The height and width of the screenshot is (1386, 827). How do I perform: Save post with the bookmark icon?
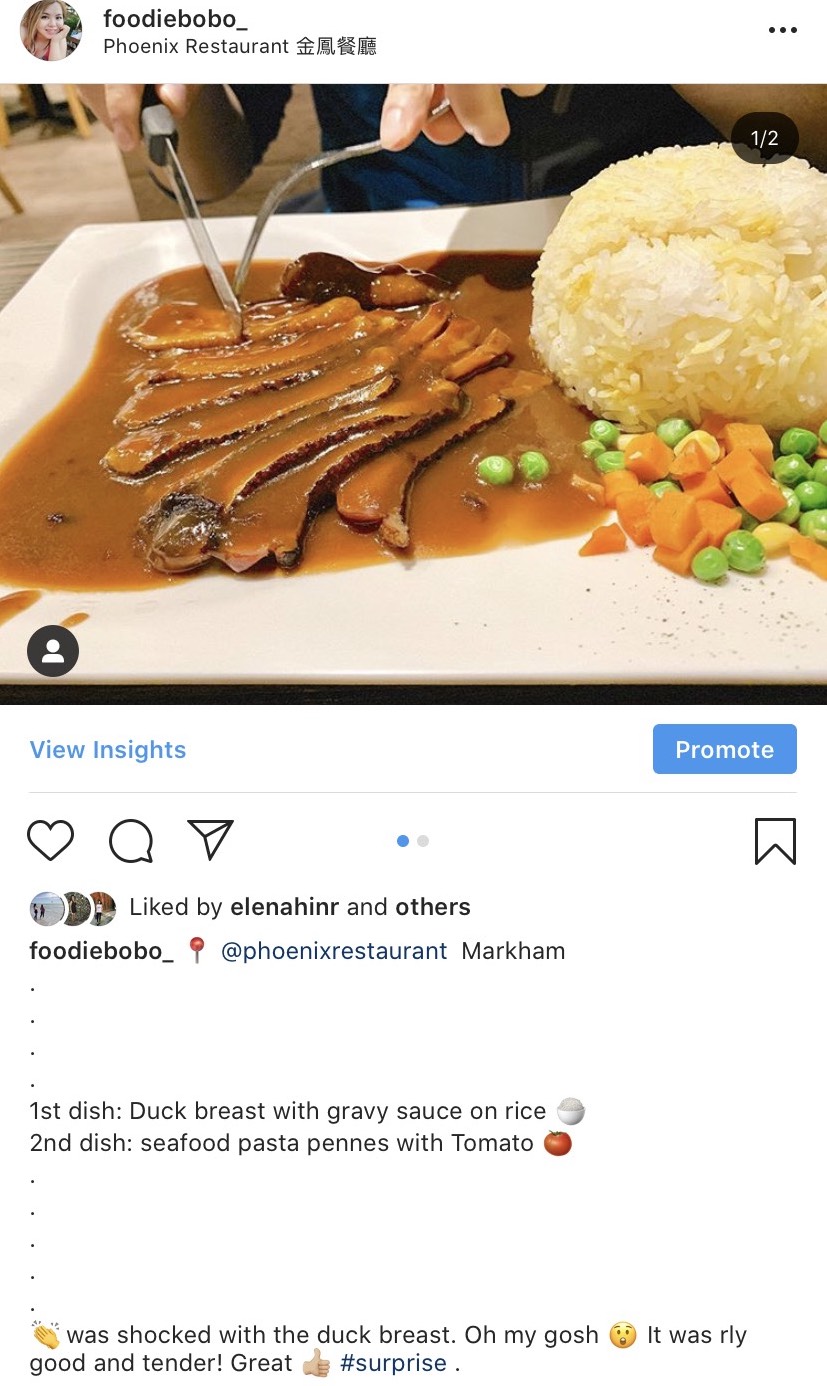pos(775,841)
